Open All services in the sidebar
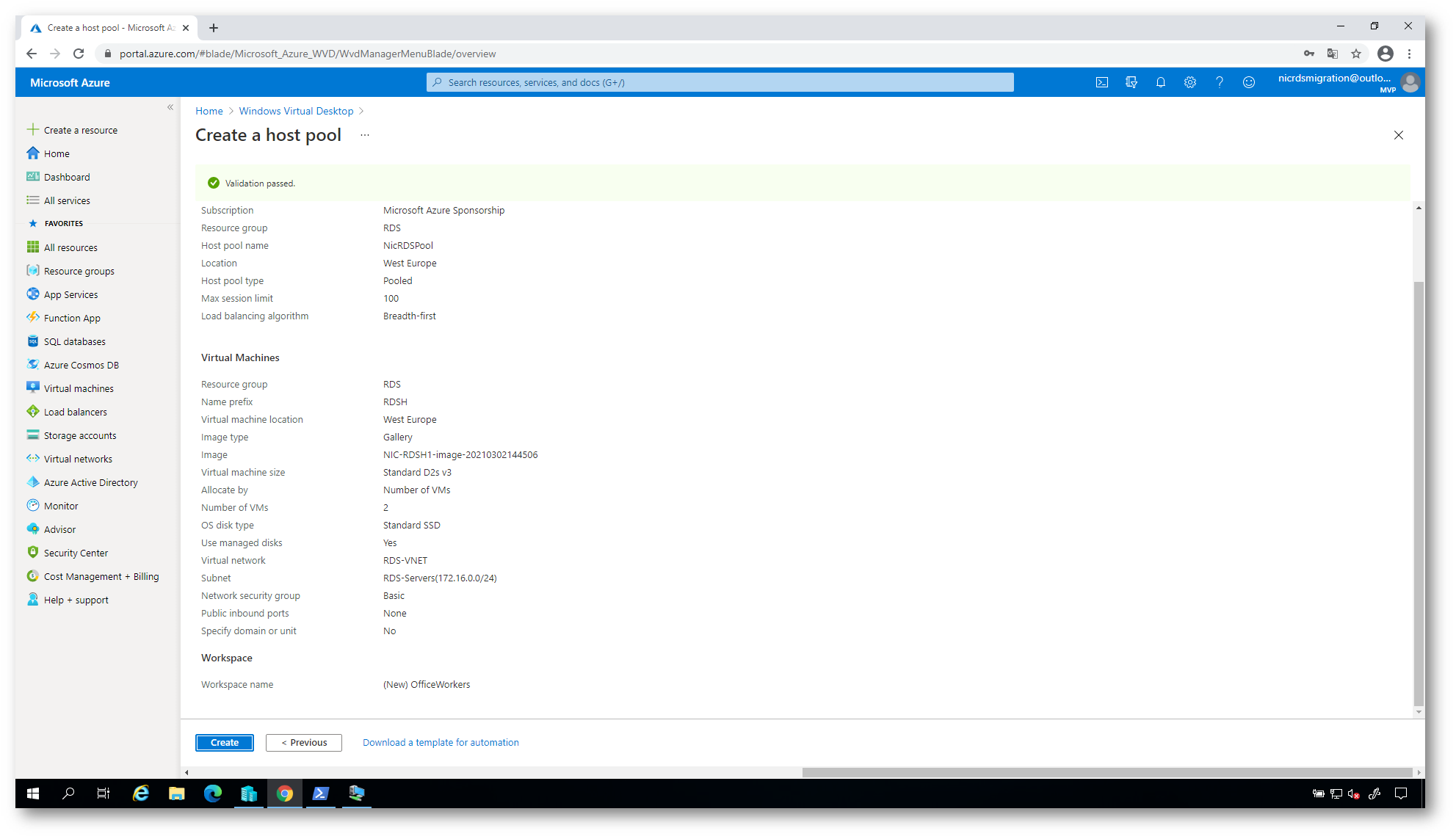 (x=67, y=200)
